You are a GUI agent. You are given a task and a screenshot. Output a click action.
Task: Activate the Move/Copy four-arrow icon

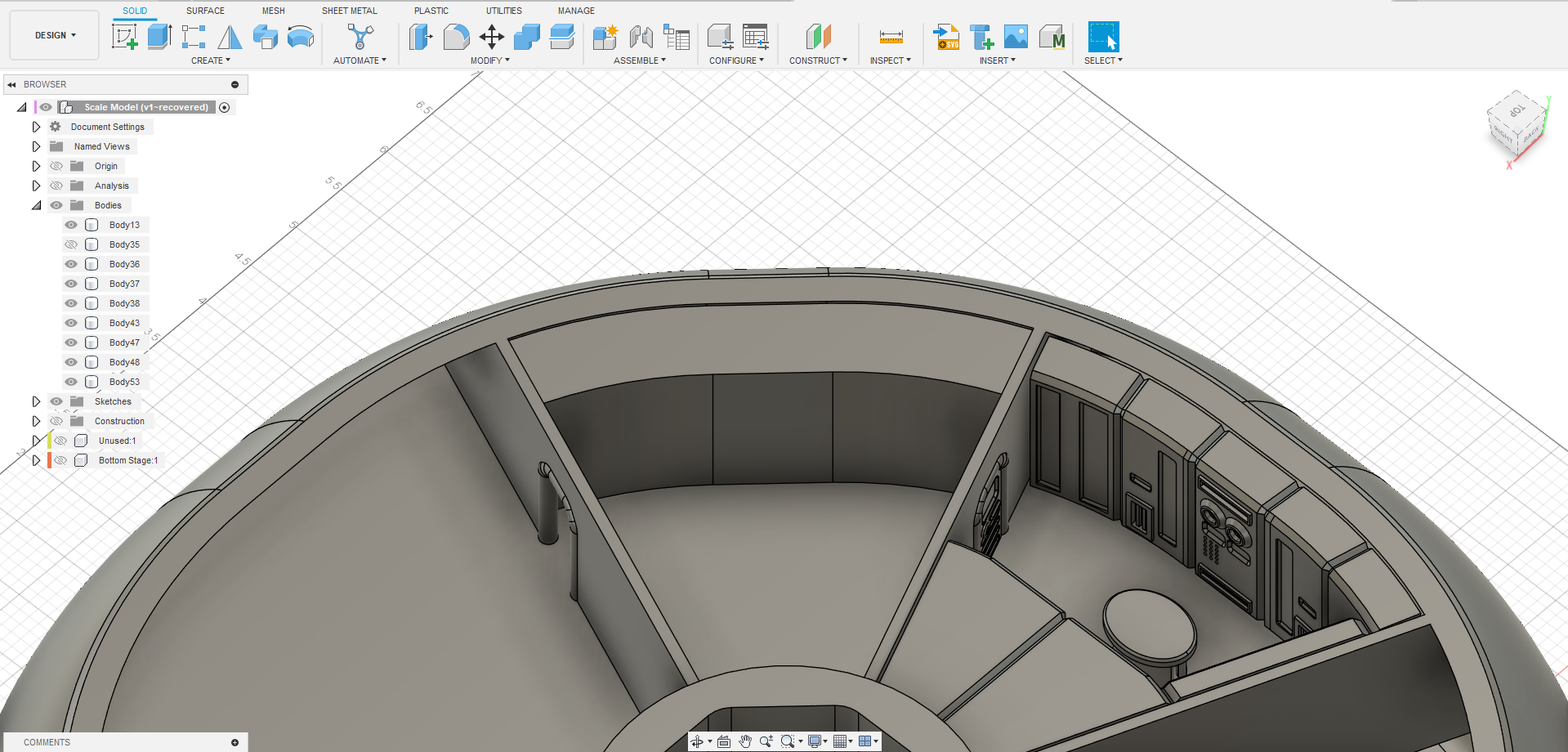(x=491, y=36)
